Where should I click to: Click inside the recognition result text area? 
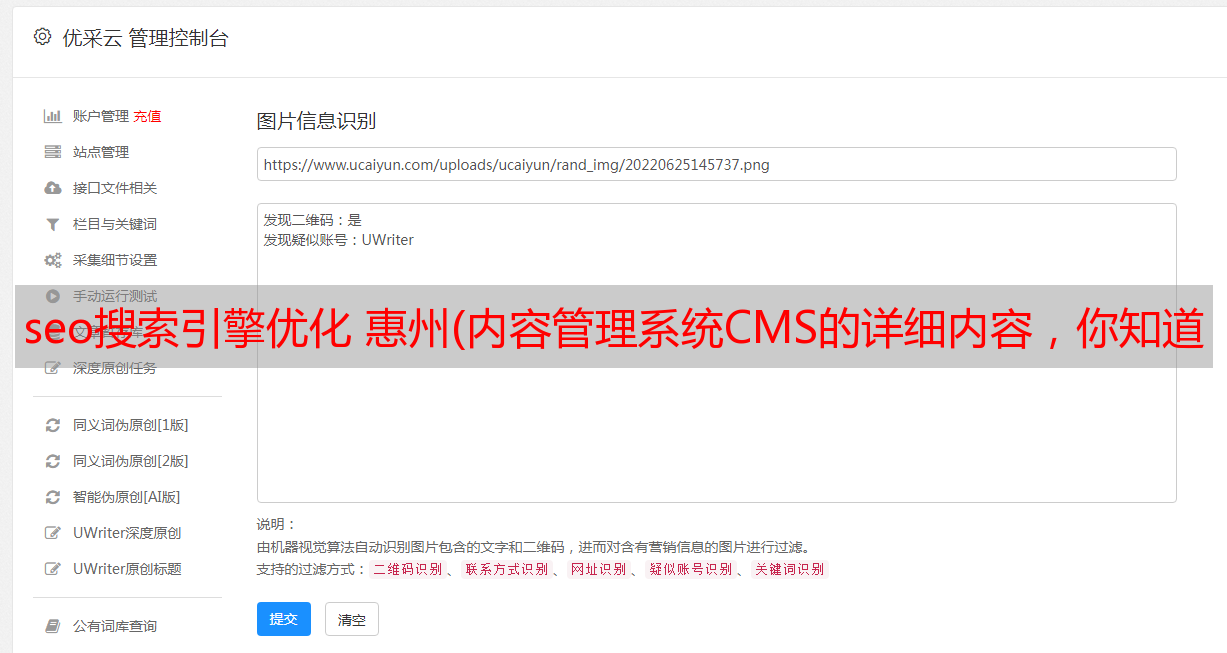716,353
